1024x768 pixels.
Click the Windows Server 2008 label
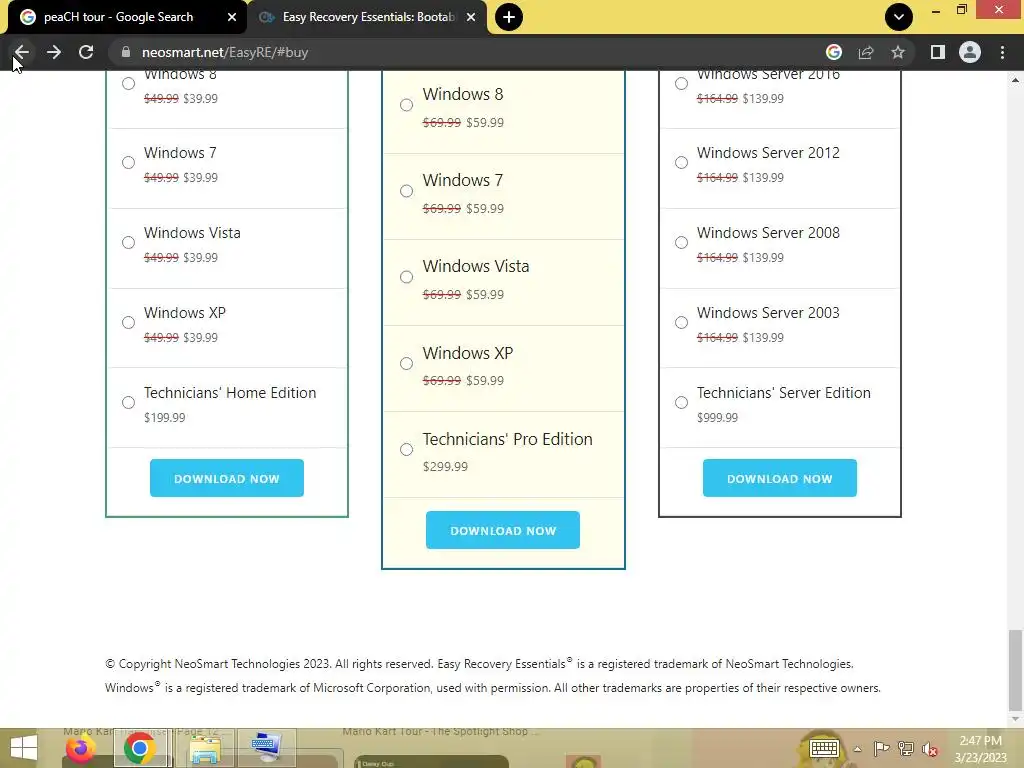pos(768,232)
